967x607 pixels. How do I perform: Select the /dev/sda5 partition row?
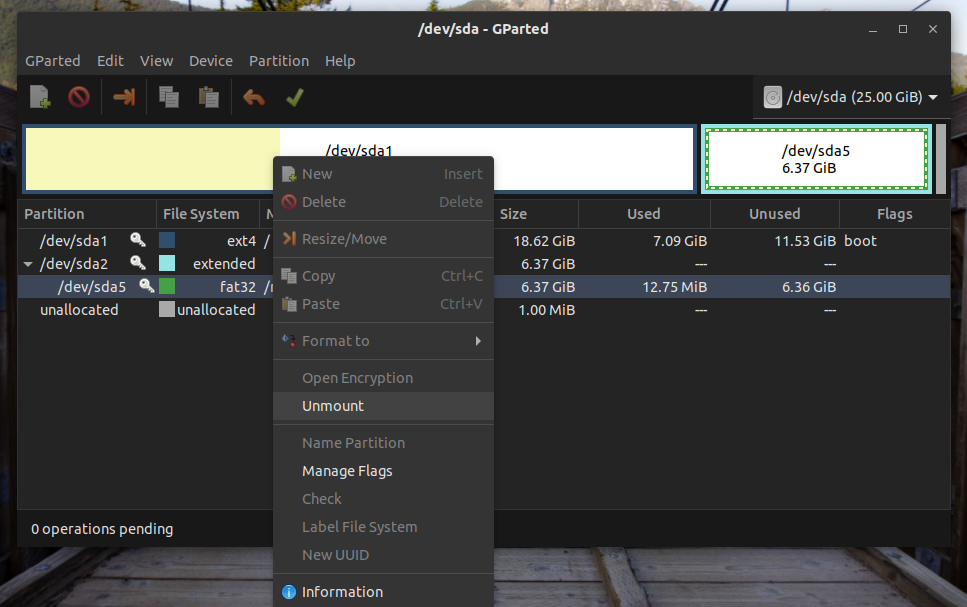pos(484,287)
